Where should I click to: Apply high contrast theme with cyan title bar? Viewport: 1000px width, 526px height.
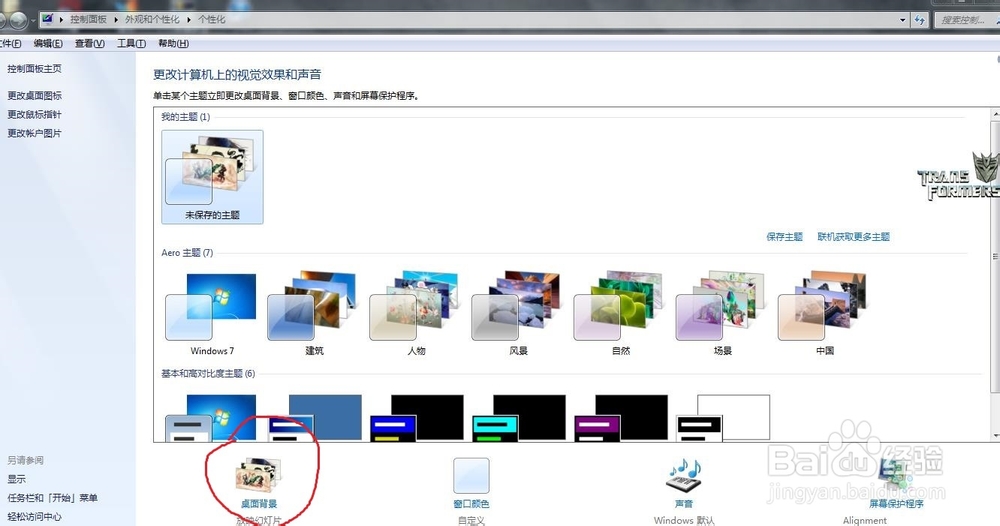coord(519,418)
